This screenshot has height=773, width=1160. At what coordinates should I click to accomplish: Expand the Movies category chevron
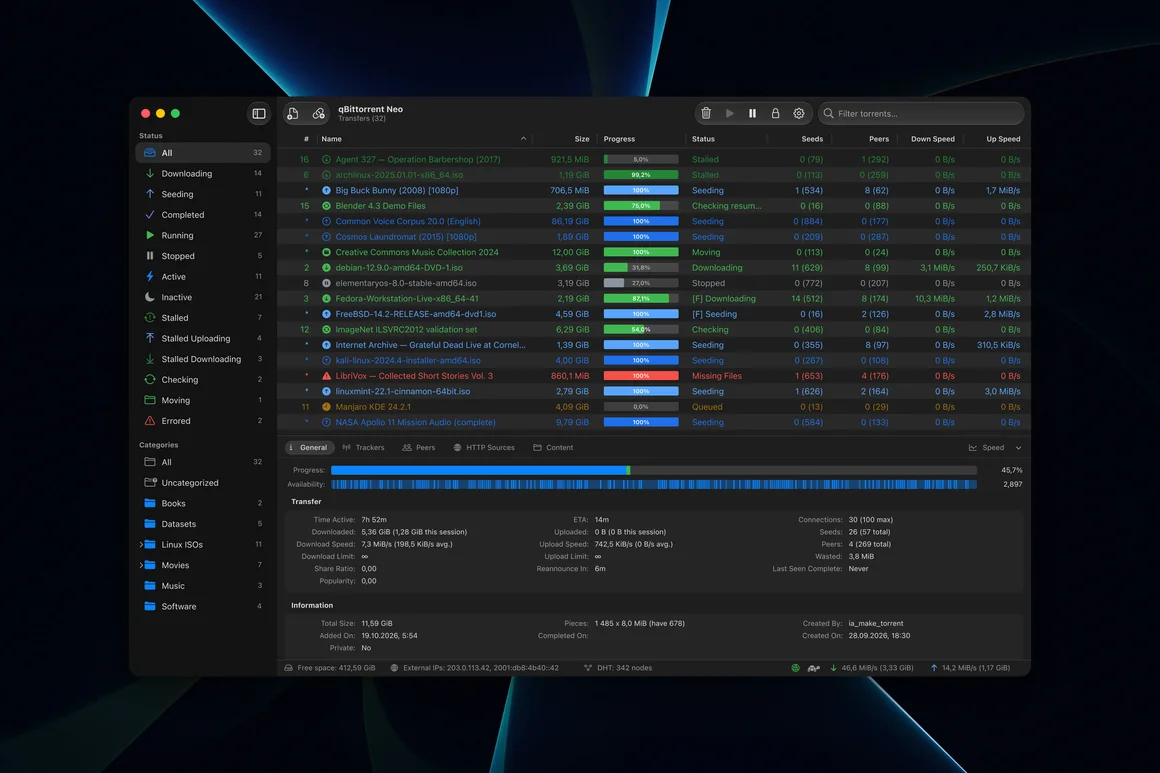[x=141, y=566]
